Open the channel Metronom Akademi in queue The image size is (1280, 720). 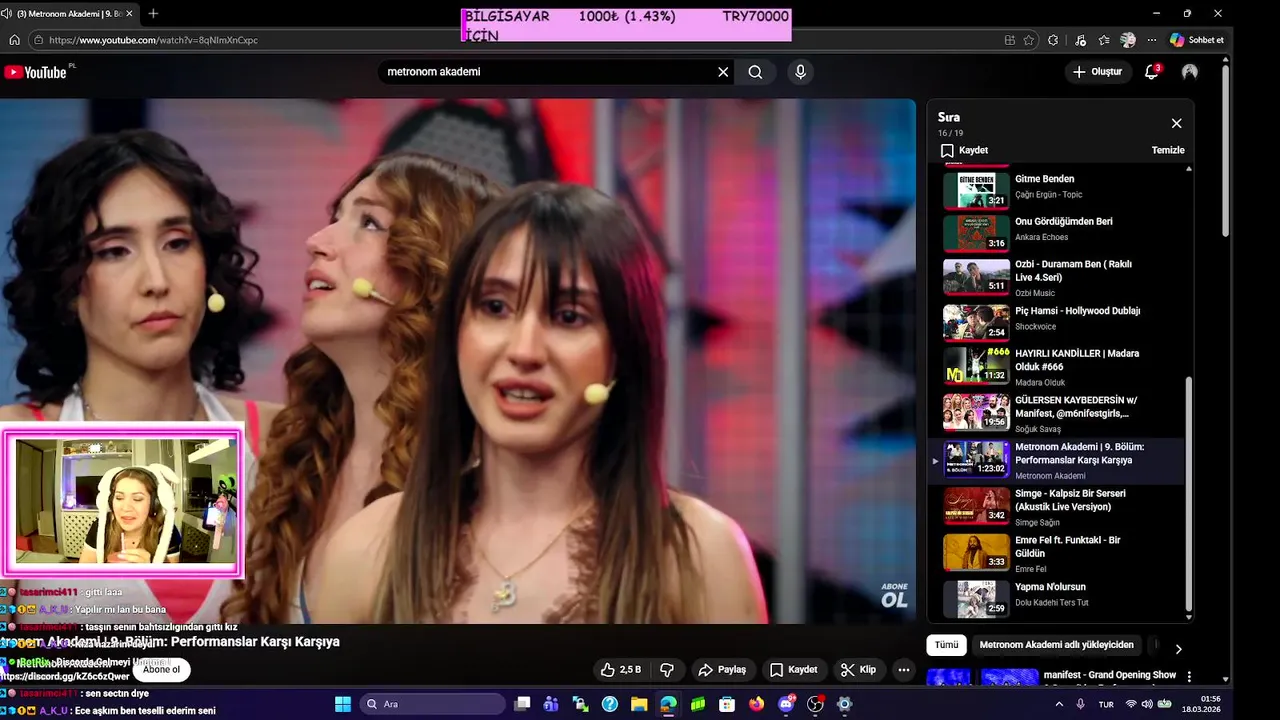pyautogui.click(x=1050, y=476)
